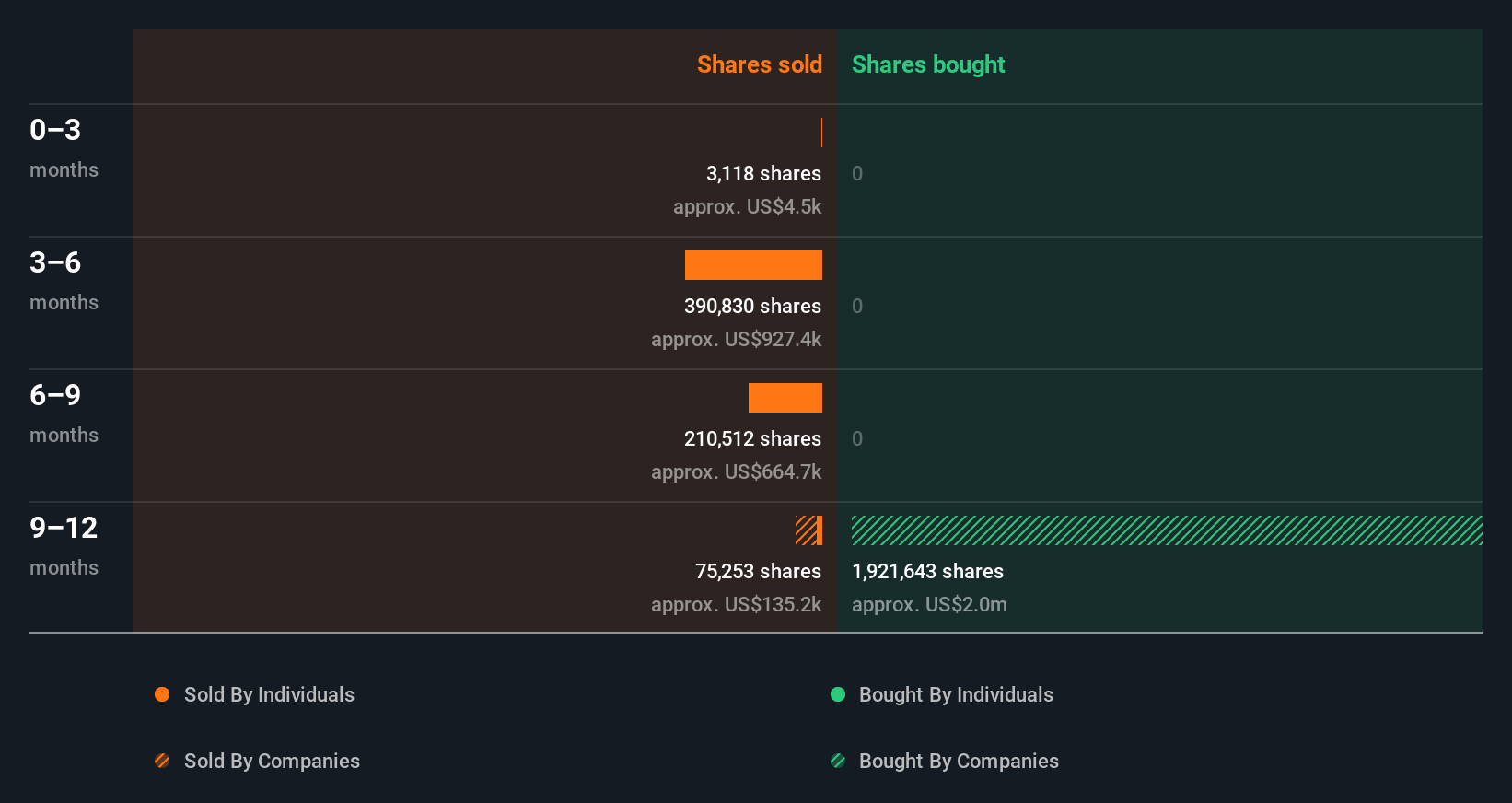Click the 3–6 months orange sold bar
Image resolution: width=1512 pixels, height=803 pixels.
(x=753, y=265)
